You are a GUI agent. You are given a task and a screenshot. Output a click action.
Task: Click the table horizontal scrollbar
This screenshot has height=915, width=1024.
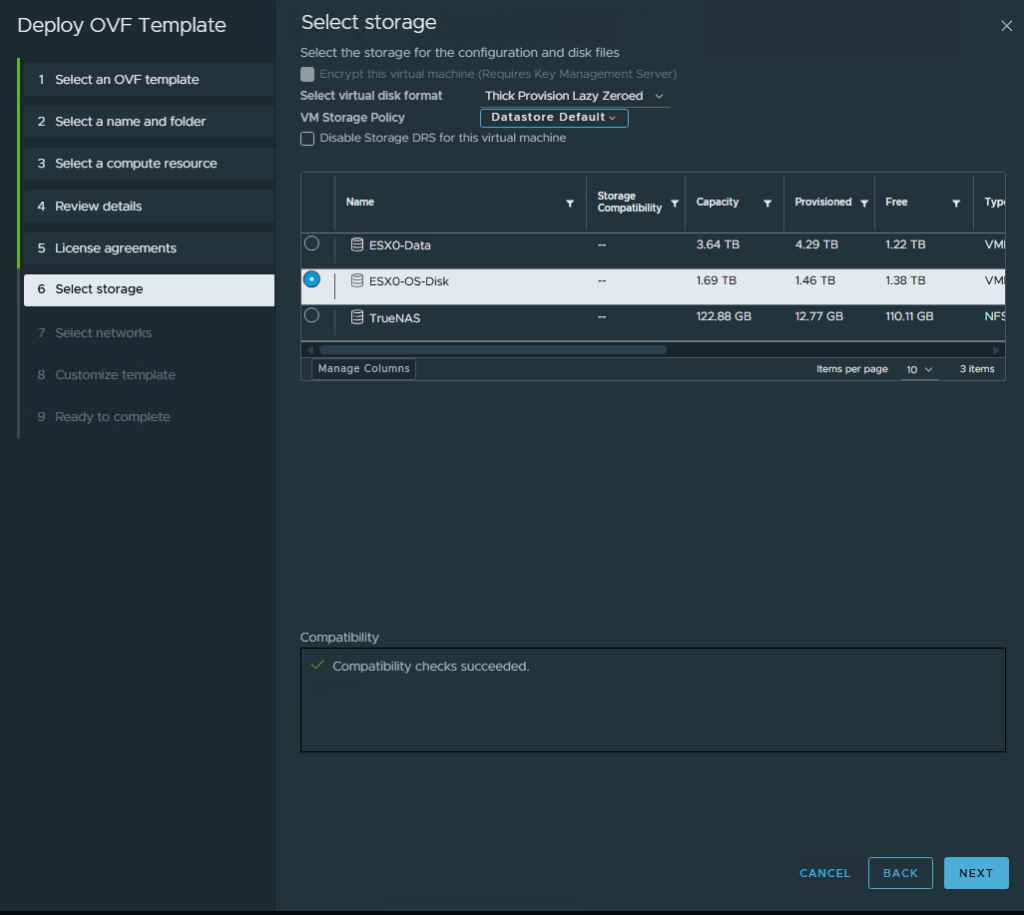pos(492,350)
